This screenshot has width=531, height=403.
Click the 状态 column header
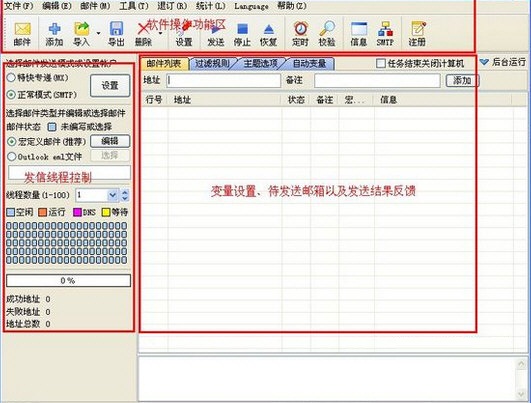pos(296,100)
